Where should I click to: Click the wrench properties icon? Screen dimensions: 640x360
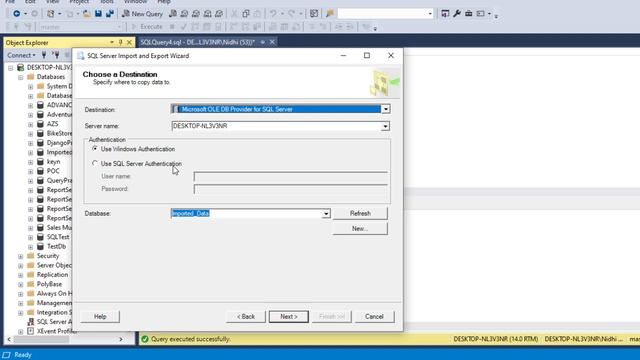pos(457,14)
